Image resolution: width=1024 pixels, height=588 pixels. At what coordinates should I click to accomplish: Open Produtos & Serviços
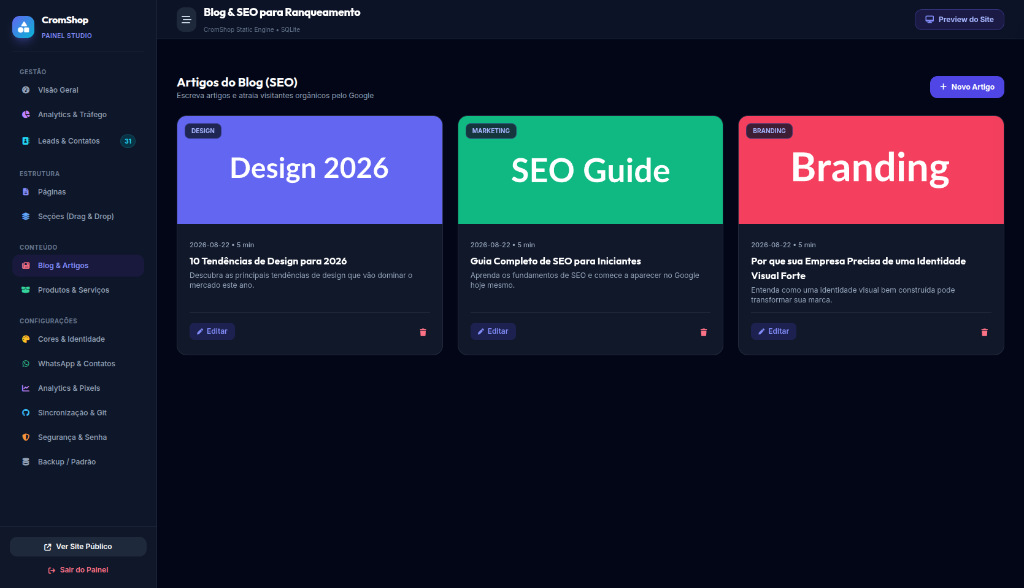(x=78, y=290)
